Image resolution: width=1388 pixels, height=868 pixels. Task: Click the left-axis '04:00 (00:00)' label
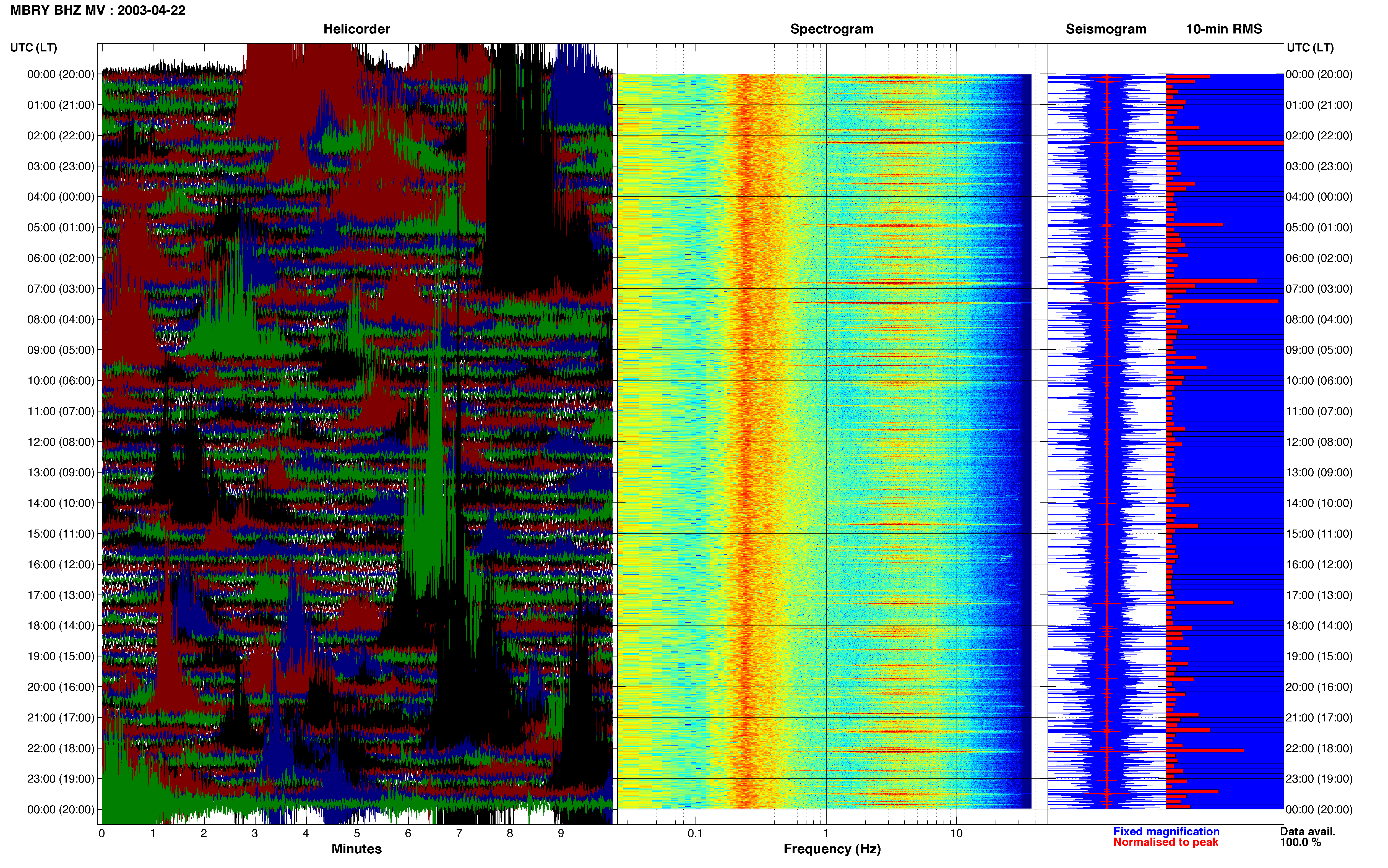coord(61,197)
